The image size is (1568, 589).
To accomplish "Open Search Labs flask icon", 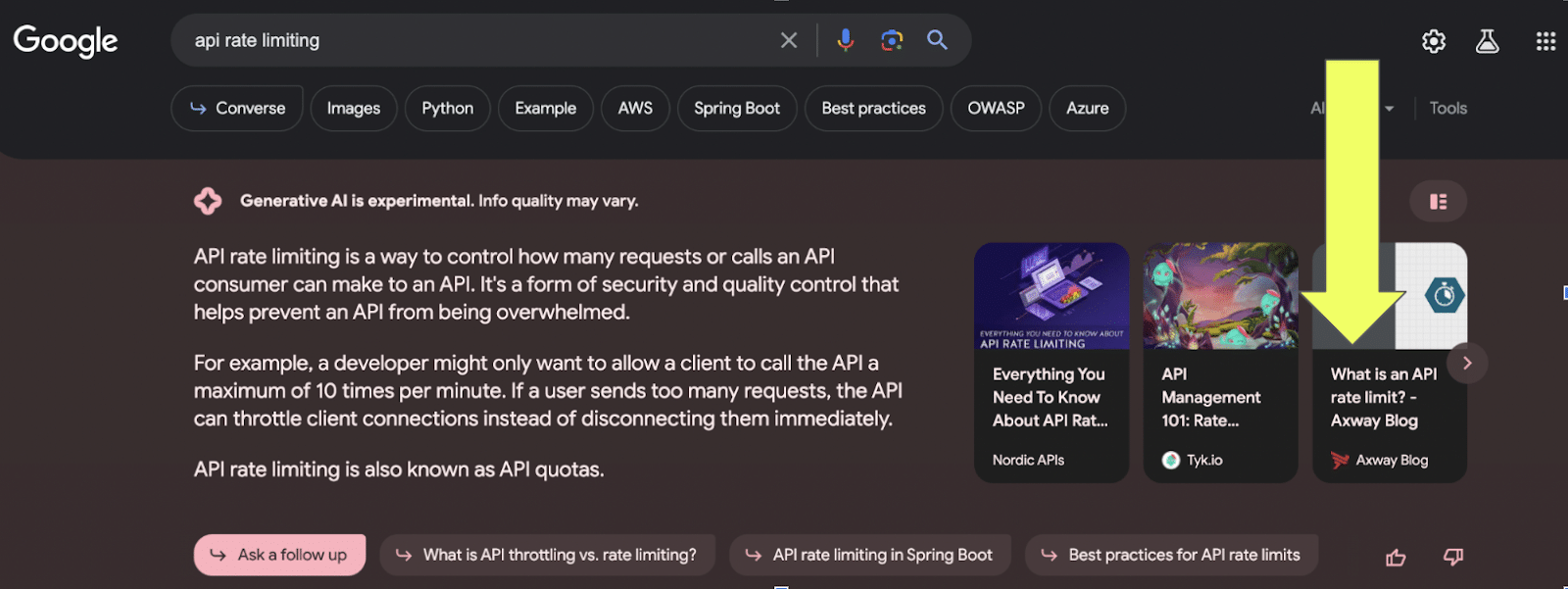I will (1487, 41).
